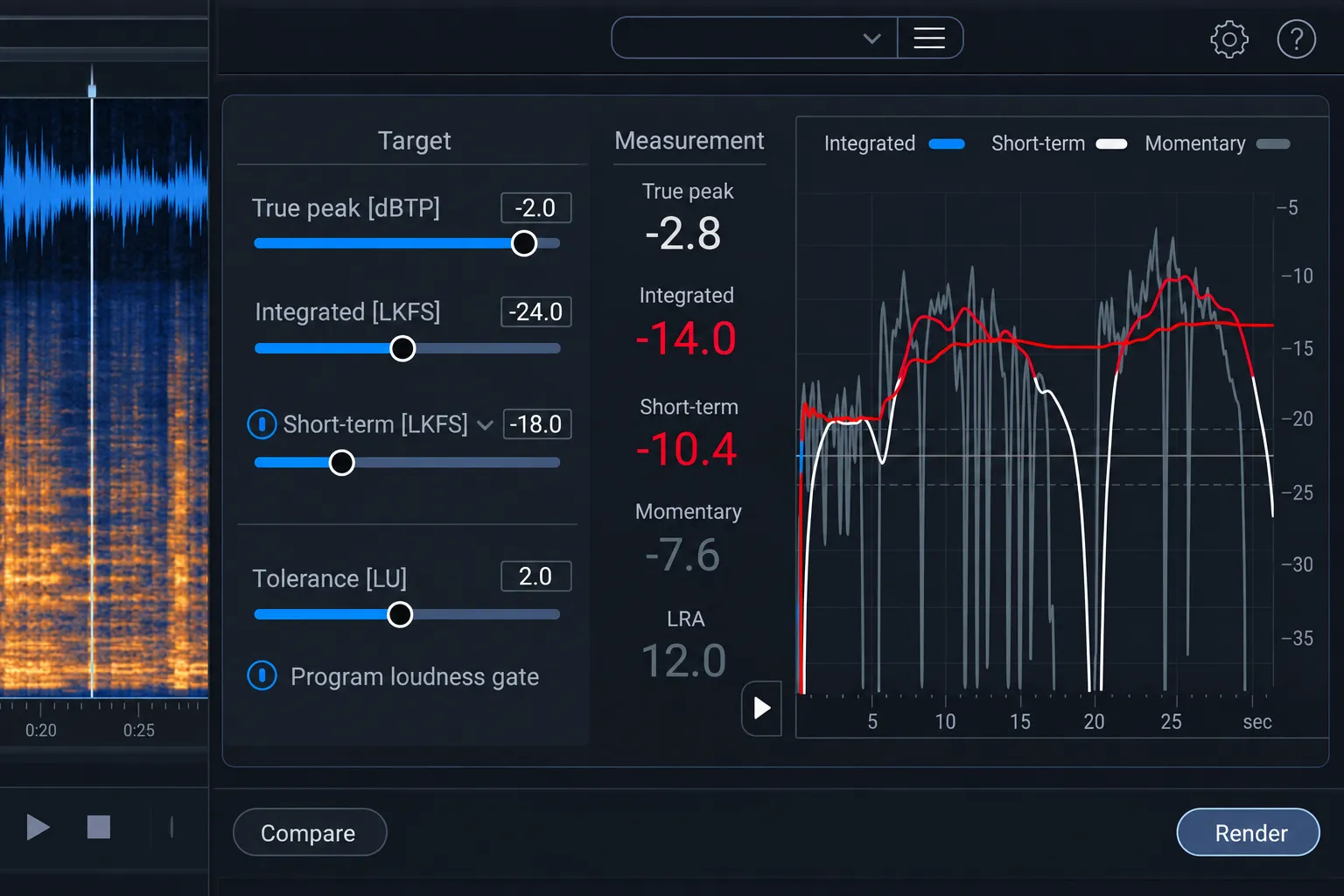Toggle the Short-term legend white swatch
Image resolution: width=1344 pixels, height=896 pixels.
pyautogui.click(x=1111, y=144)
